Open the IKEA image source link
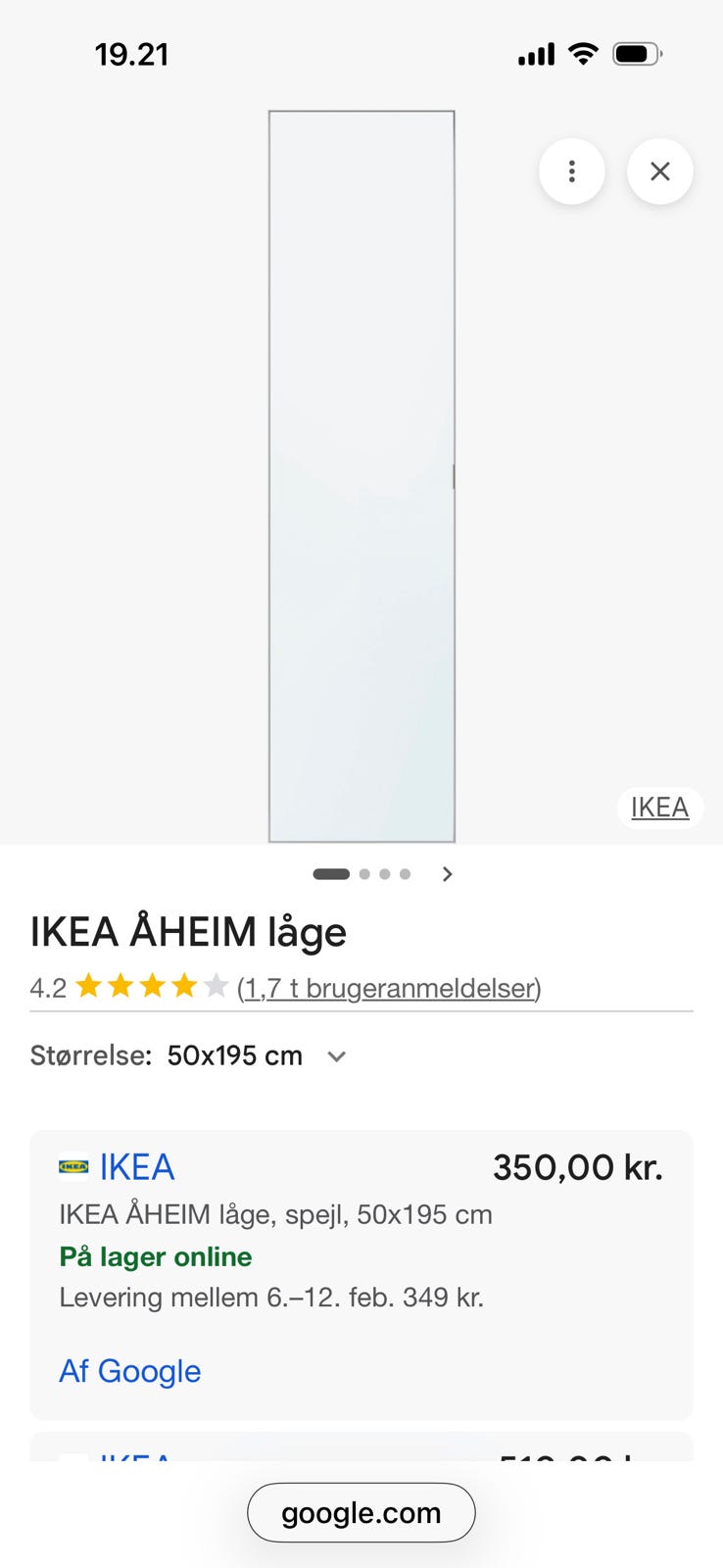Viewport: 723px width, 1568px height. pos(659,808)
